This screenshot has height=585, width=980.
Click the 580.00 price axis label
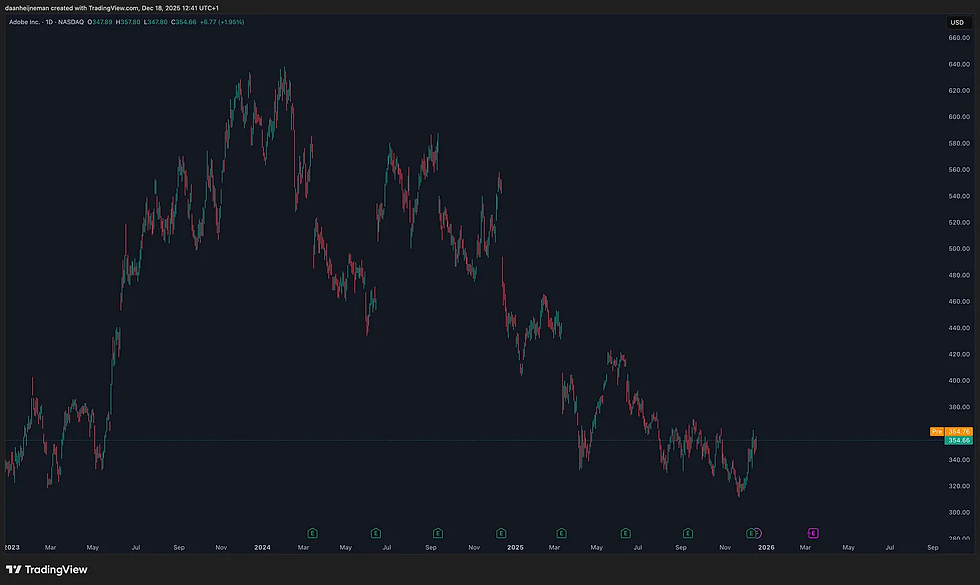959,143
